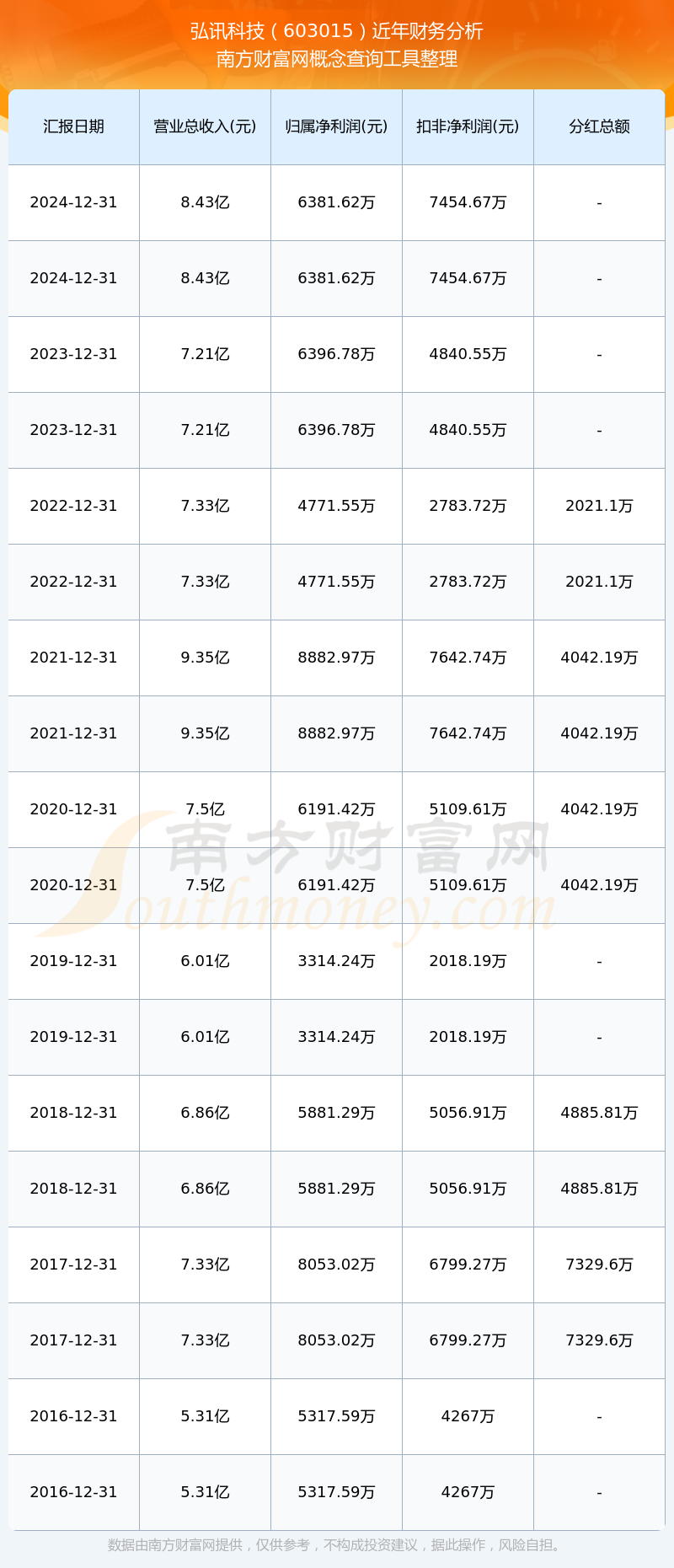This screenshot has width=674, height=1568.
Task: Click the 汇报日期 column header
Action: click(x=73, y=126)
